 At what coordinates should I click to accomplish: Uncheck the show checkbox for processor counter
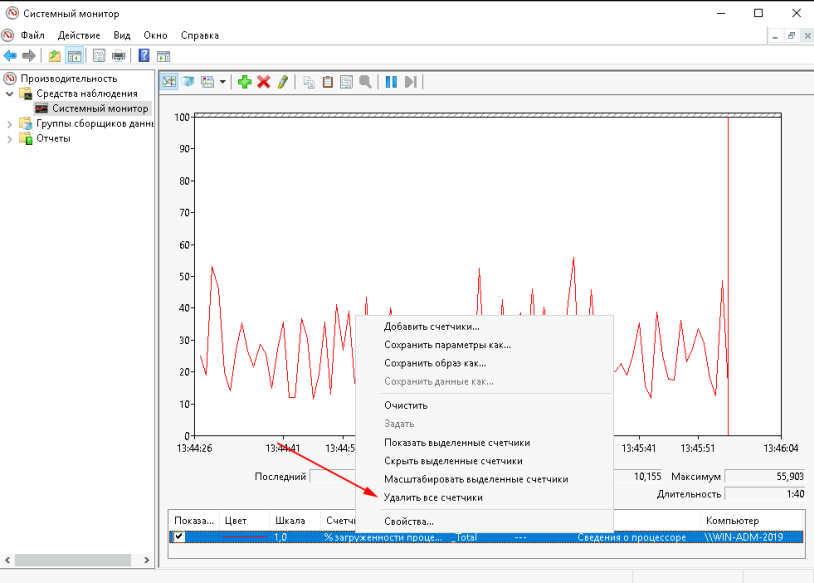(x=179, y=537)
